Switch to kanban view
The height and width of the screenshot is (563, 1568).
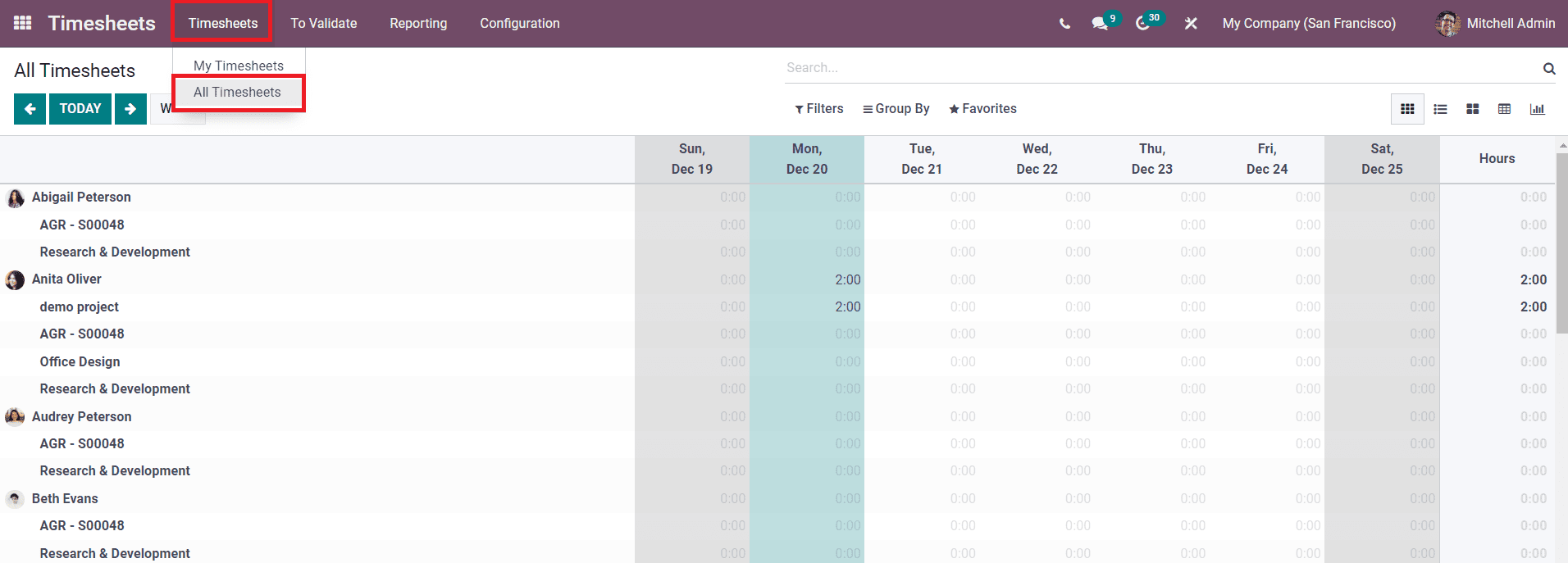[x=1472, y=109]
